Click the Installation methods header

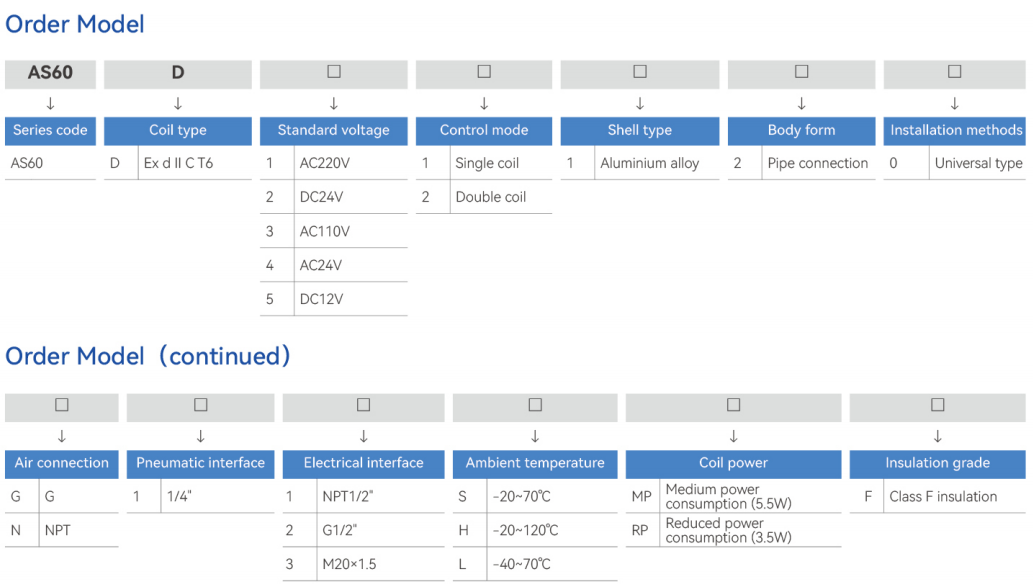[955, 130]
